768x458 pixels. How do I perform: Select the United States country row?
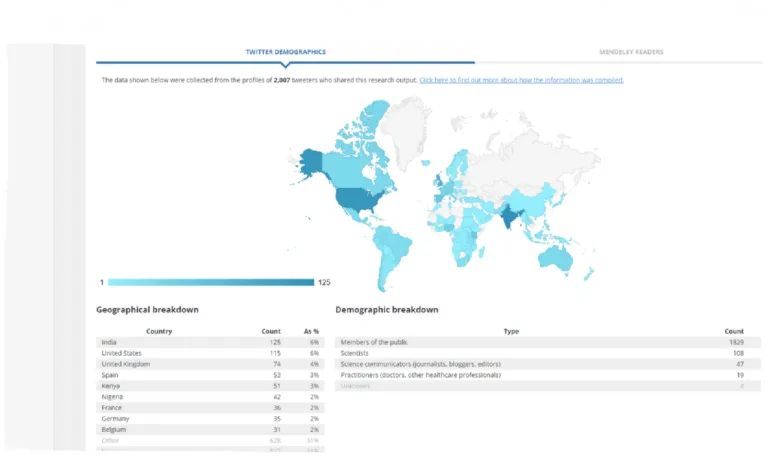point(210,353)
